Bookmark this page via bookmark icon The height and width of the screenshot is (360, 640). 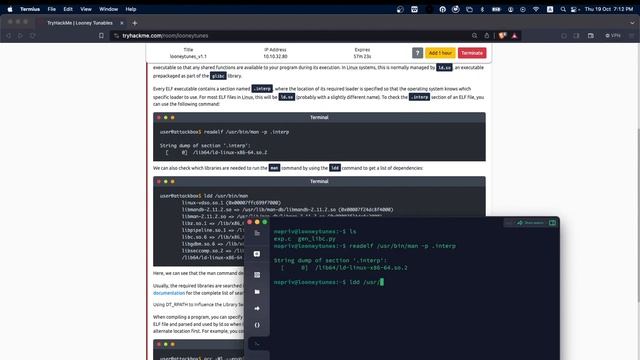point(101,36)
